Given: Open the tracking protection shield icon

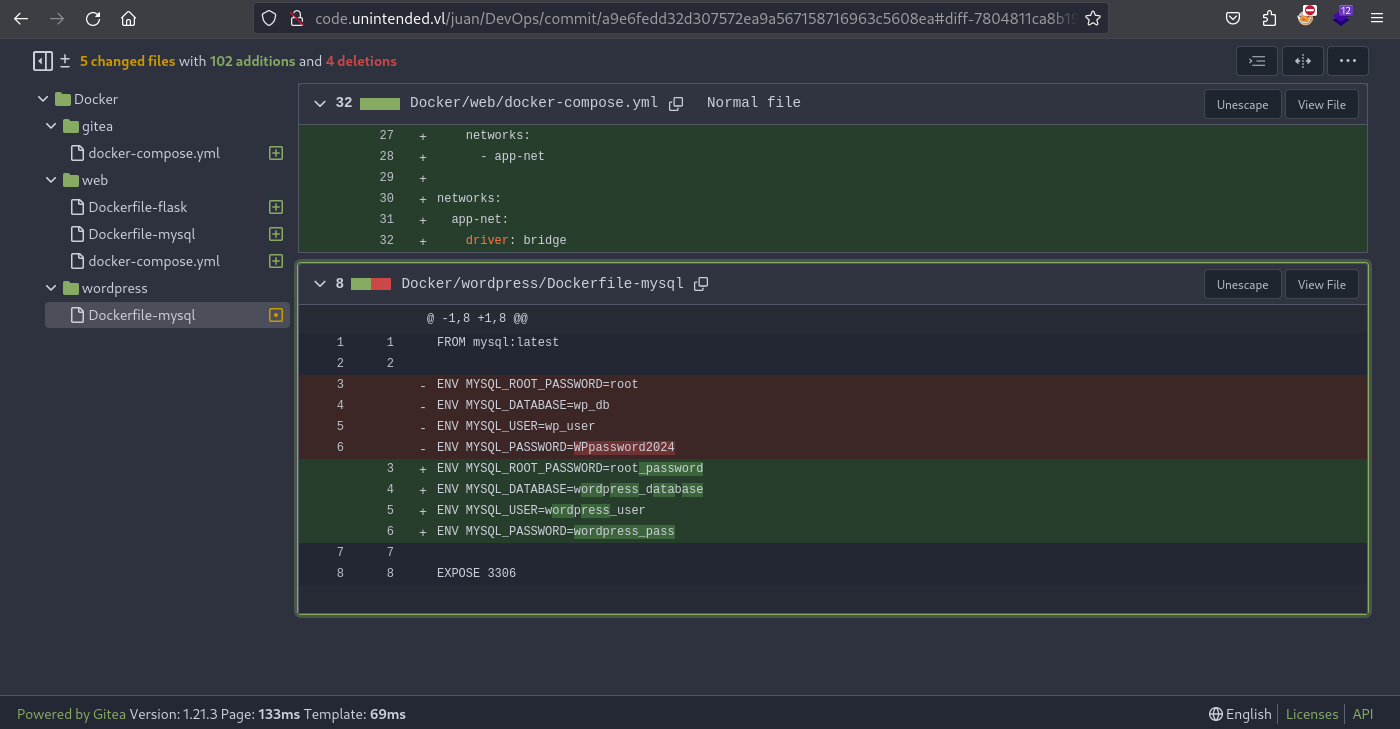Looking at the screenshot, I should pos(269,18).
